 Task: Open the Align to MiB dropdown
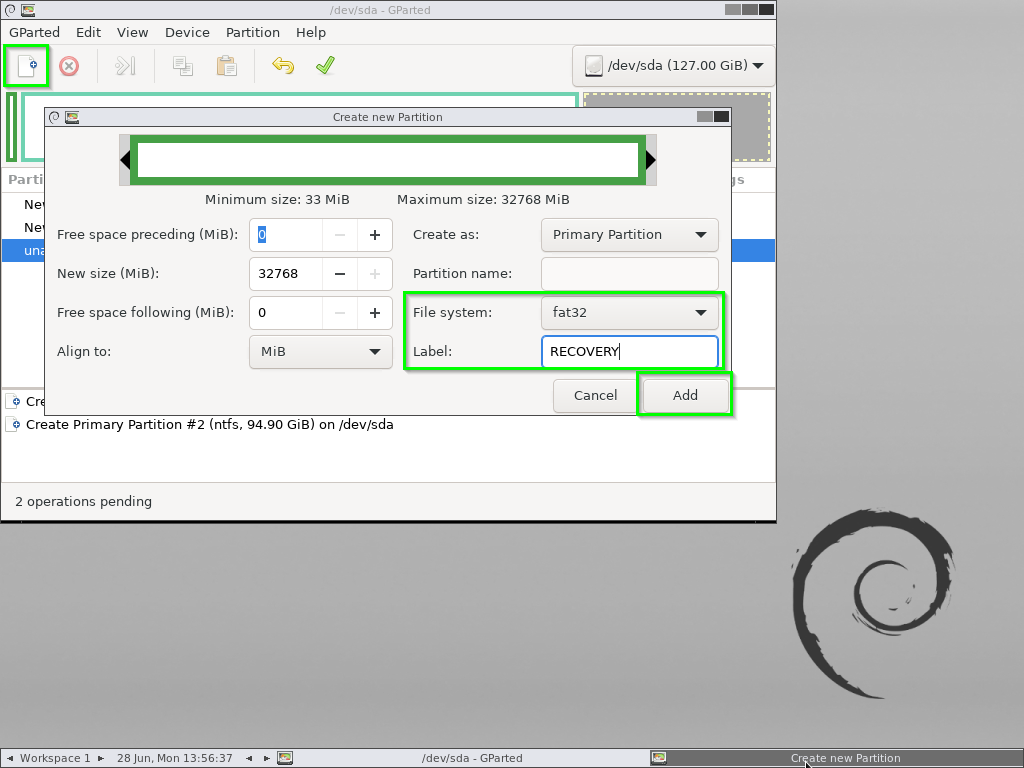coord(321,351)
